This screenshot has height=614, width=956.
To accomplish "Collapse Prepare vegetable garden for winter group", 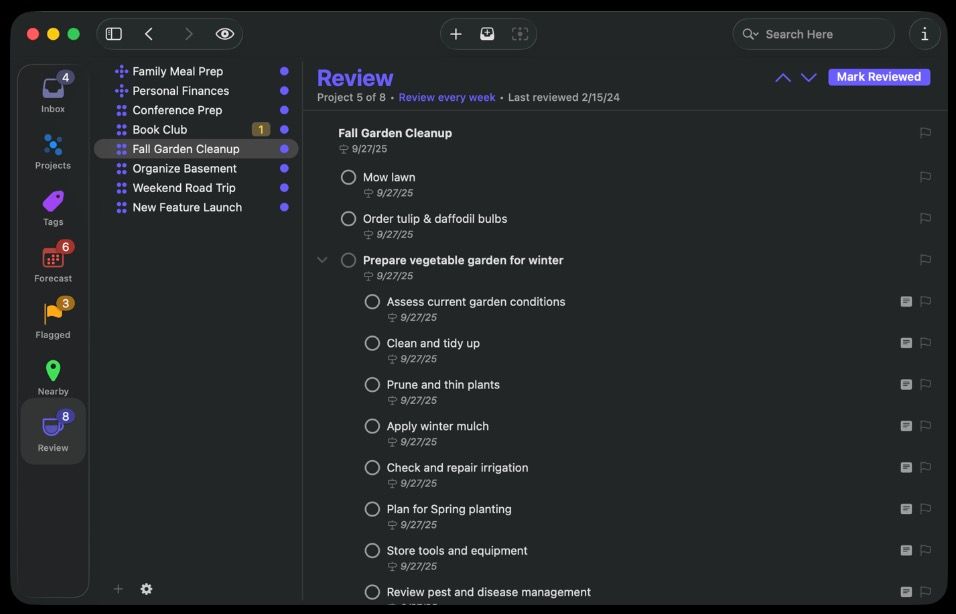I will [322, 260].
